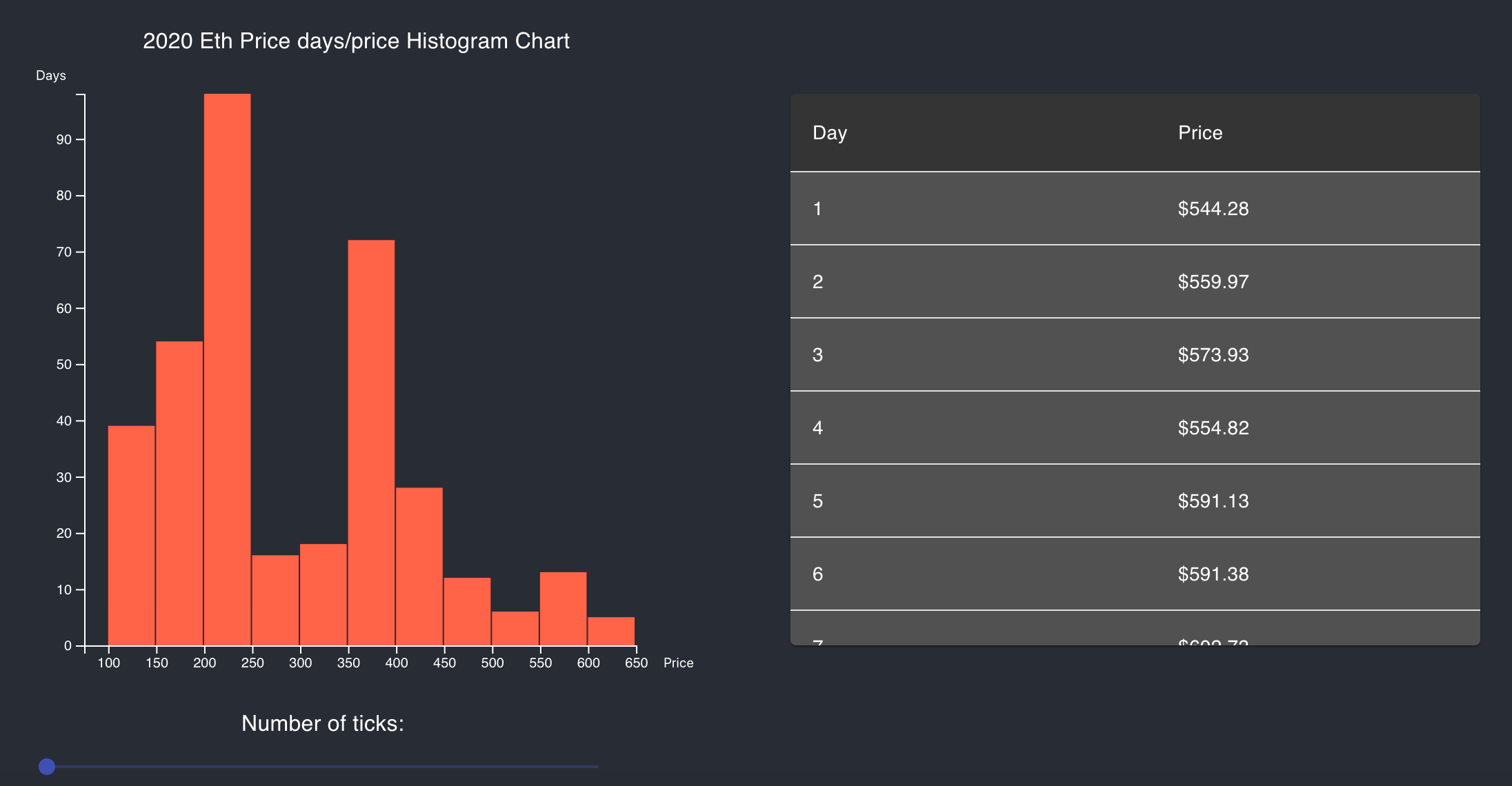Click the 70 y-axis tick label
Viewport: 1512px width, 786px height.
(64, 252)
